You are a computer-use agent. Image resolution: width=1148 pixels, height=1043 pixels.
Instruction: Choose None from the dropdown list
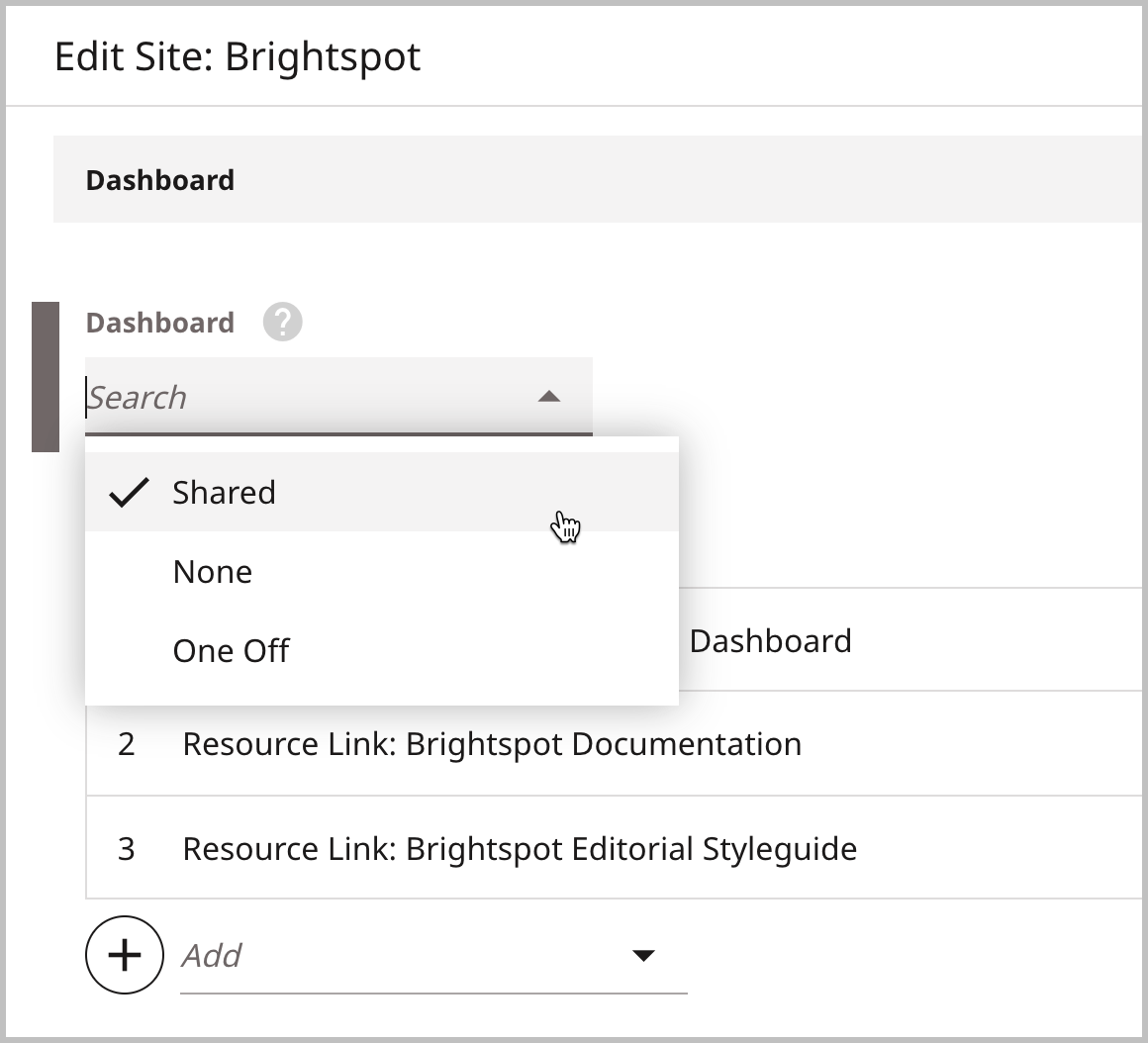click(x=382, y=571)
